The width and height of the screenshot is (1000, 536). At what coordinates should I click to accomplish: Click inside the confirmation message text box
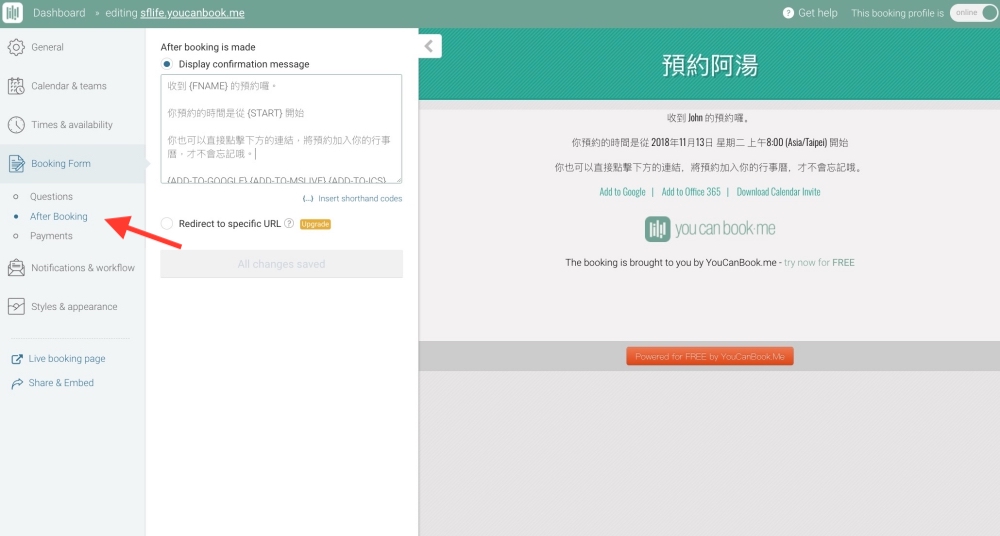click(281, 128)
